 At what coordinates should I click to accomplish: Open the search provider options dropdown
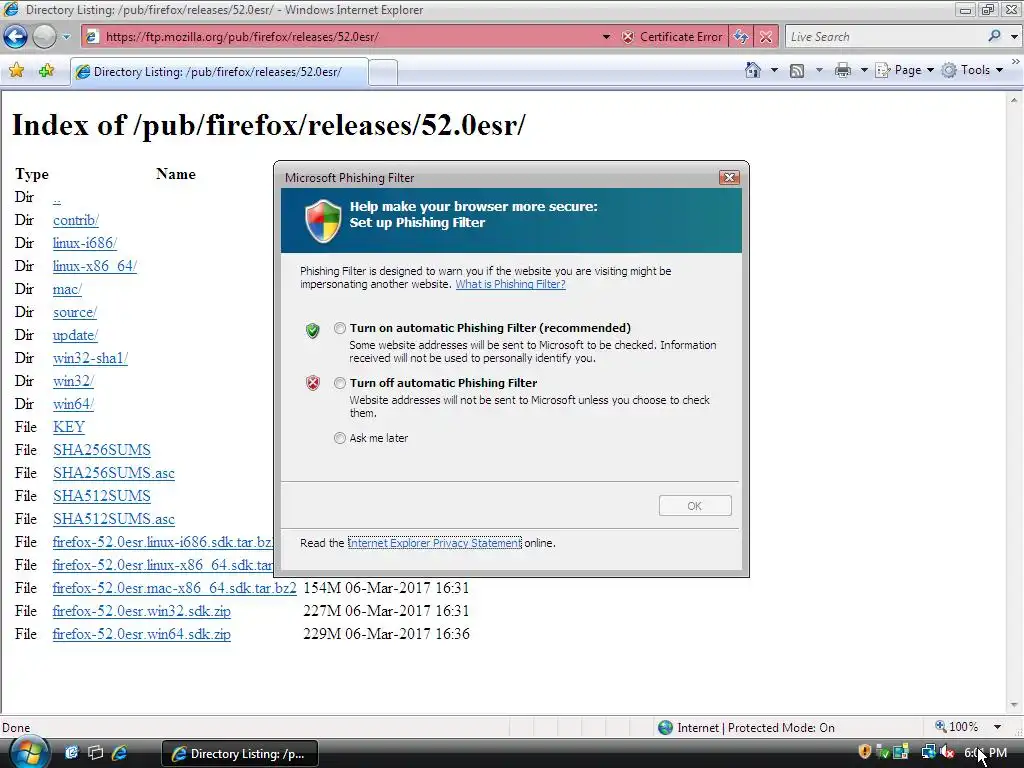coord(1014,37)
